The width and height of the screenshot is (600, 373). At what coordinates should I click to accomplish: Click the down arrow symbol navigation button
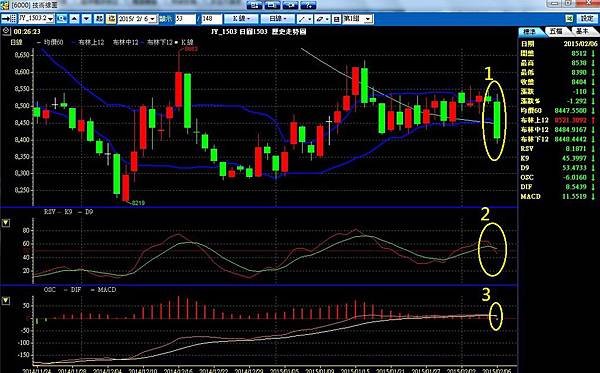point(87,18)
